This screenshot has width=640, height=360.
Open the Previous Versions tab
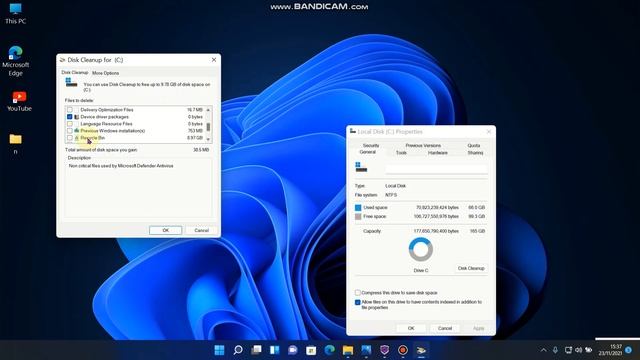[423, 145]
